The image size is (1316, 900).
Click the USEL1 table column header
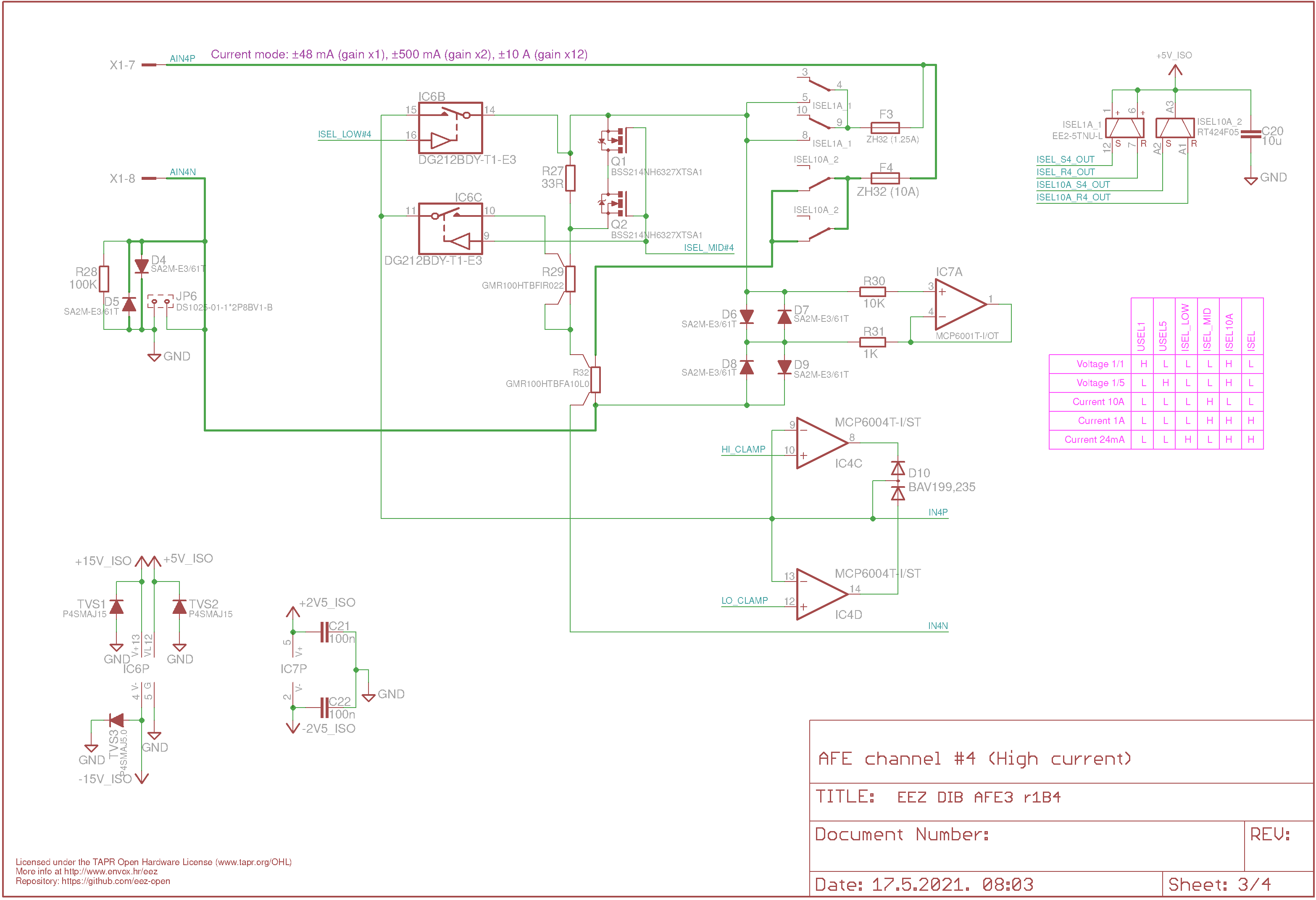[1141, 337]
